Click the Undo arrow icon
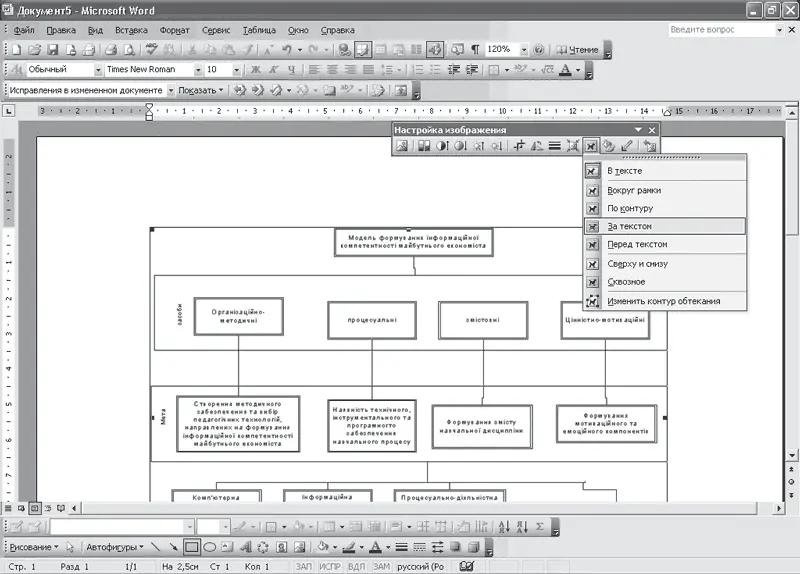This screenshot has height=574, width=800. tap(287, 49)
